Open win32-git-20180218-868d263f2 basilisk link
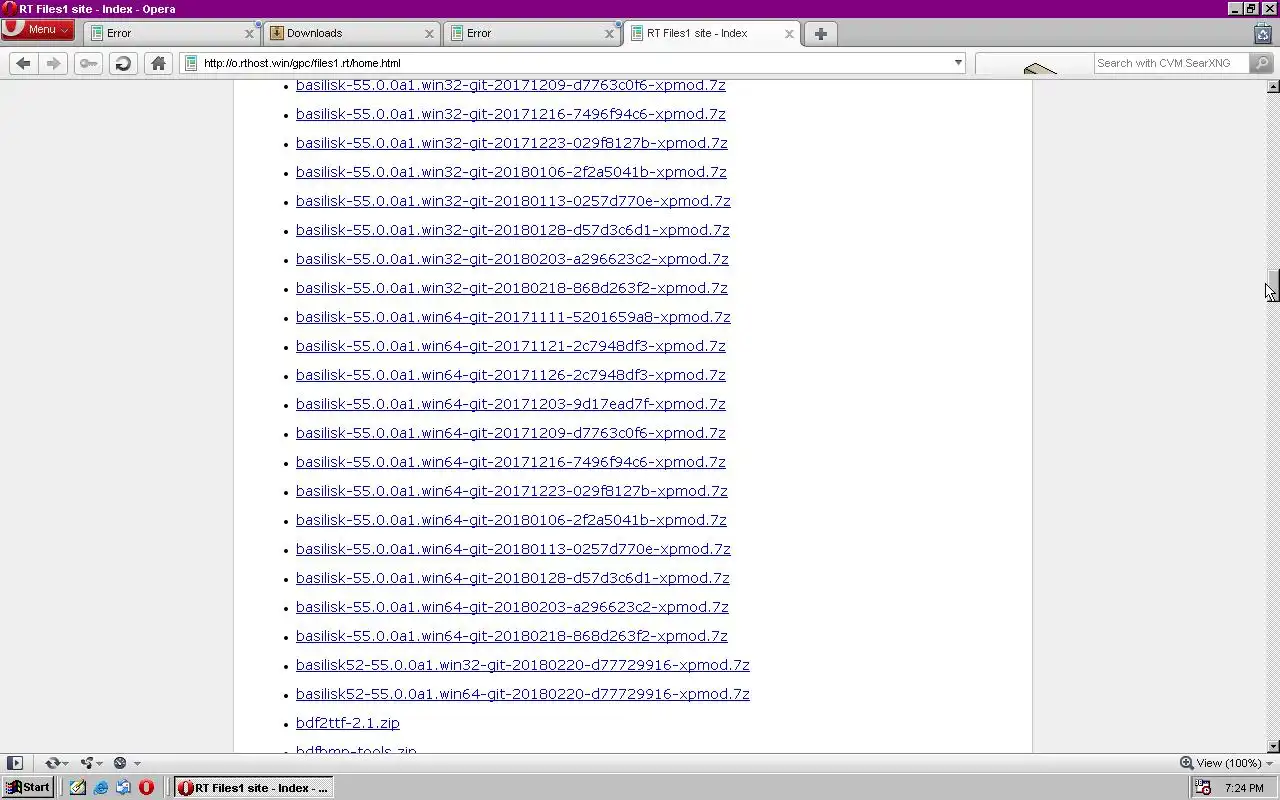This screenshot has height=800, width=1280. (512, 288)
